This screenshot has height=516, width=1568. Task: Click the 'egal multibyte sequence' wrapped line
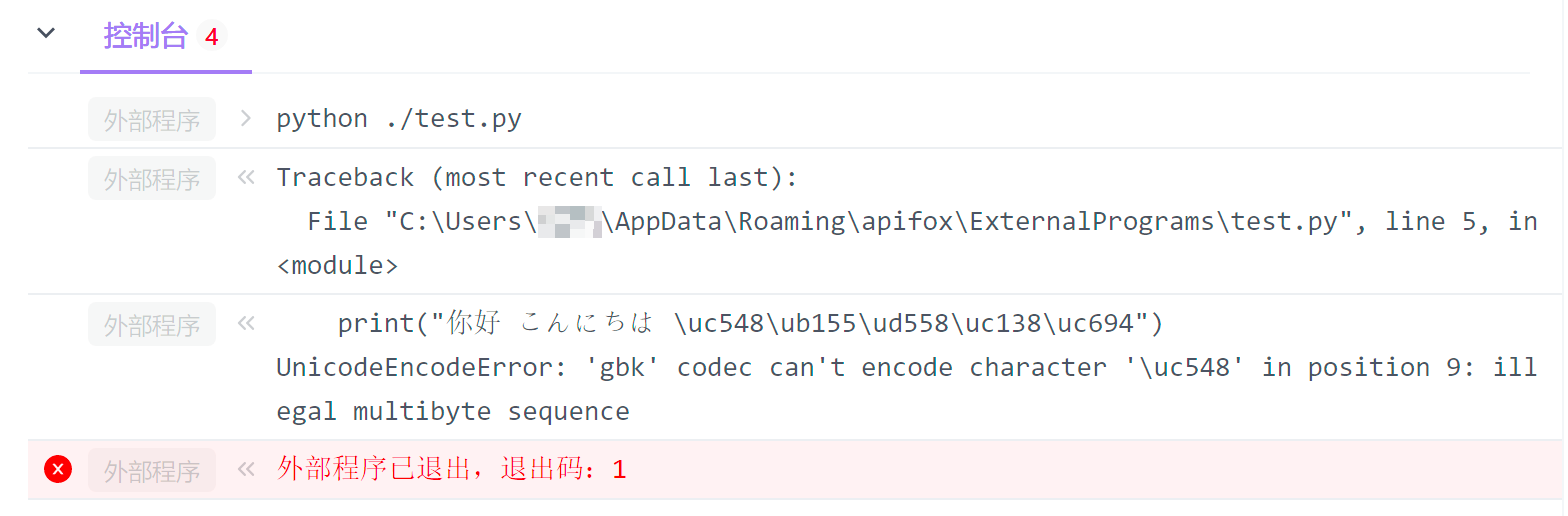(x=453, y=412)
